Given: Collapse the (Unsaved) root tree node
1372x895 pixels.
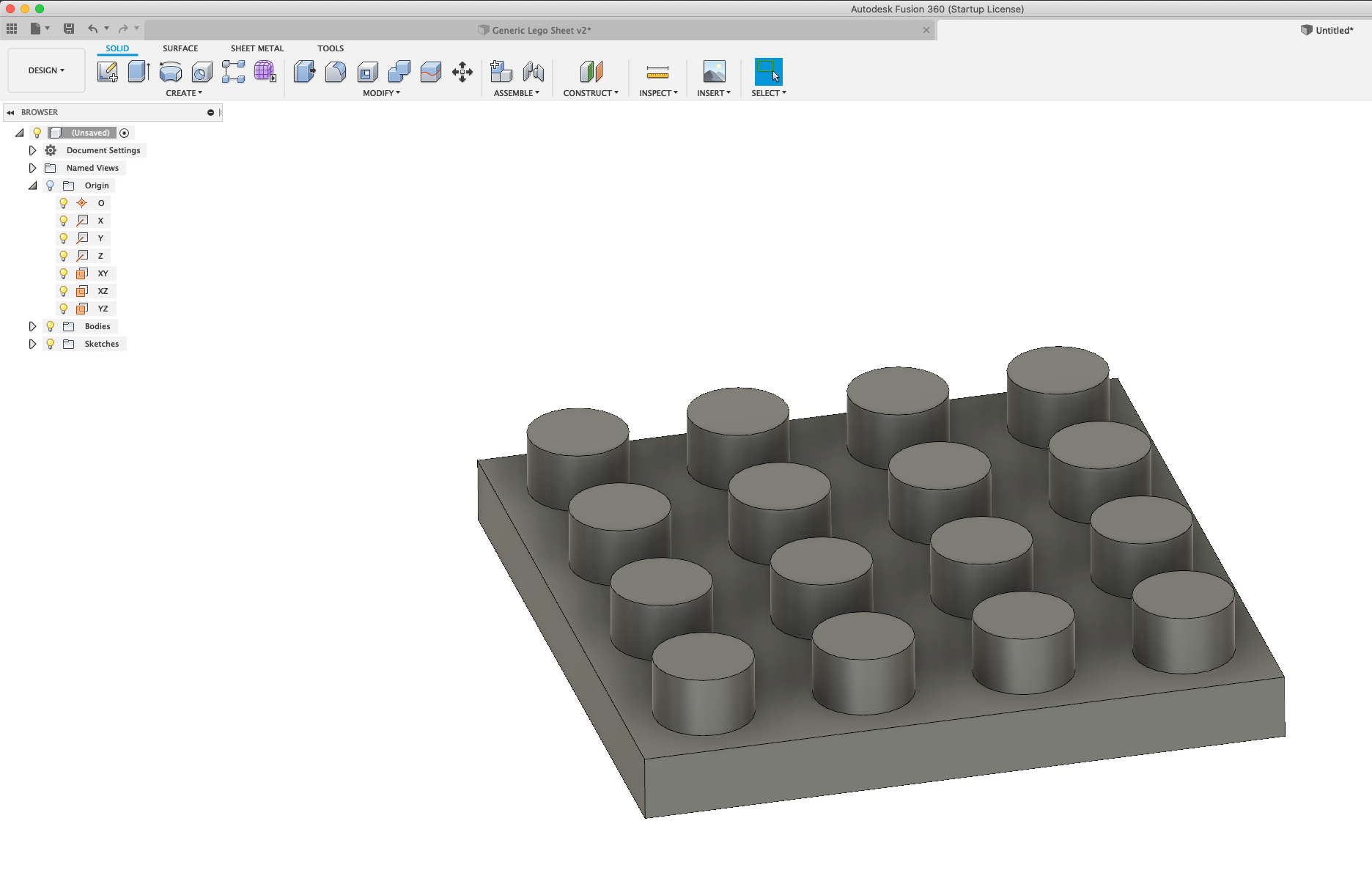Looking at the screenshot, I should [x=20, y=133].
